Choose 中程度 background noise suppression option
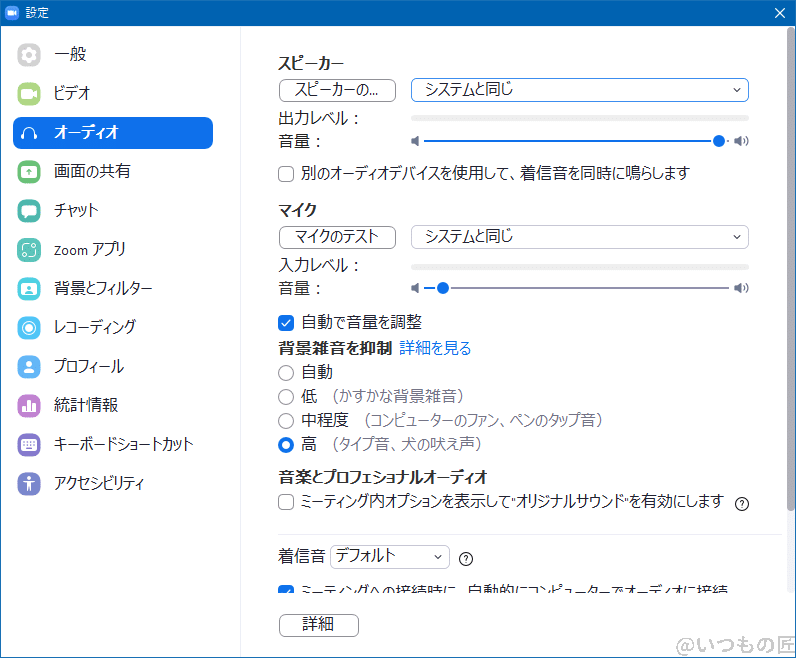This screenshot has width=796, height=658. pyautogui.click(x=286, y=421)
